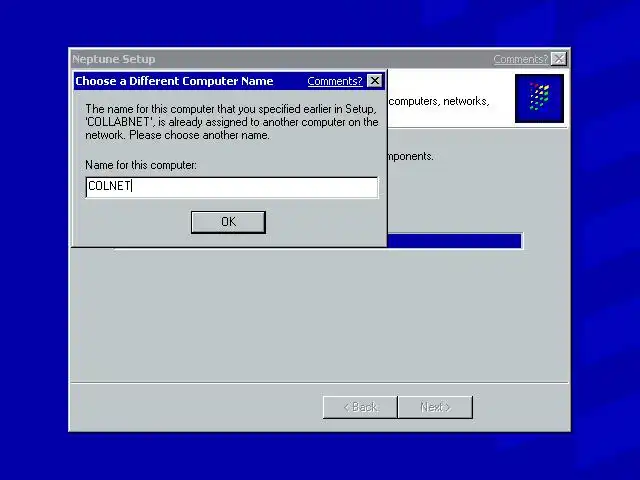Screen dimensions: 640x480
Task: Click the 'Name for this computer' input field
Action: tap(232, 187)
